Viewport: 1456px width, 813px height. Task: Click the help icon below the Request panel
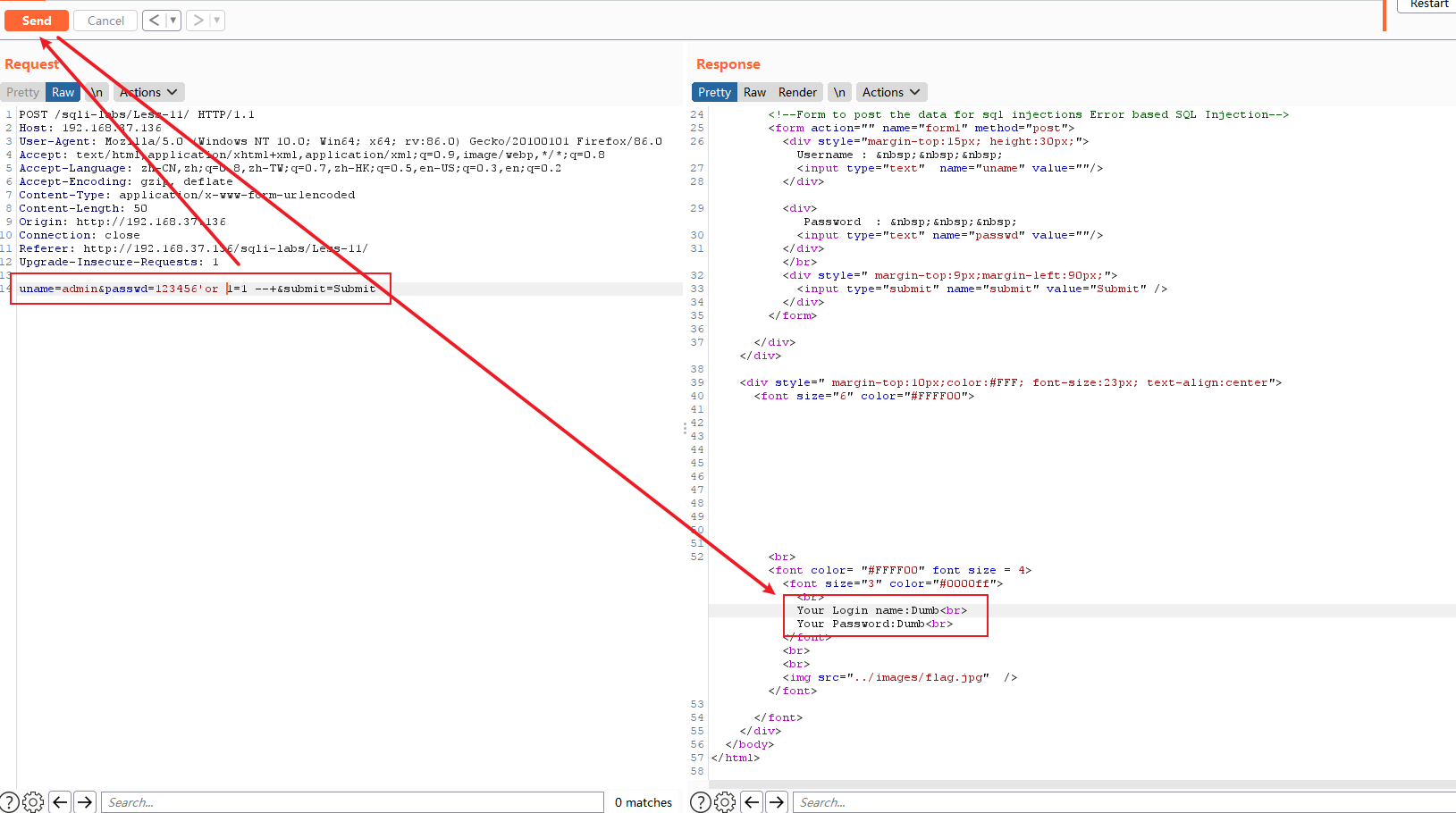click(9, 801)
